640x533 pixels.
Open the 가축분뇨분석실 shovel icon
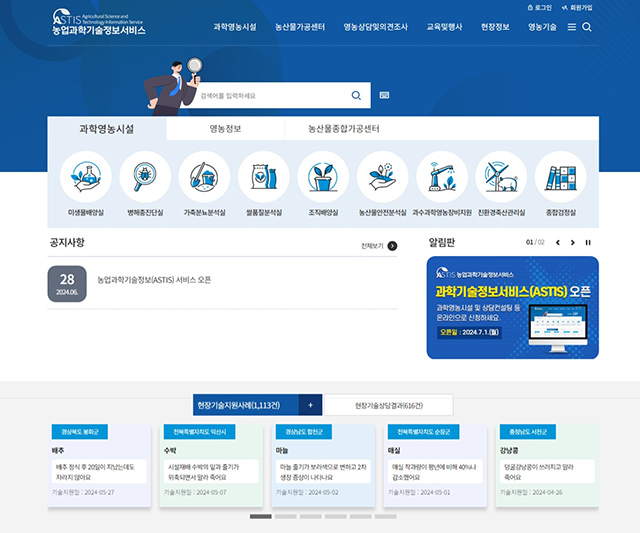204,177
